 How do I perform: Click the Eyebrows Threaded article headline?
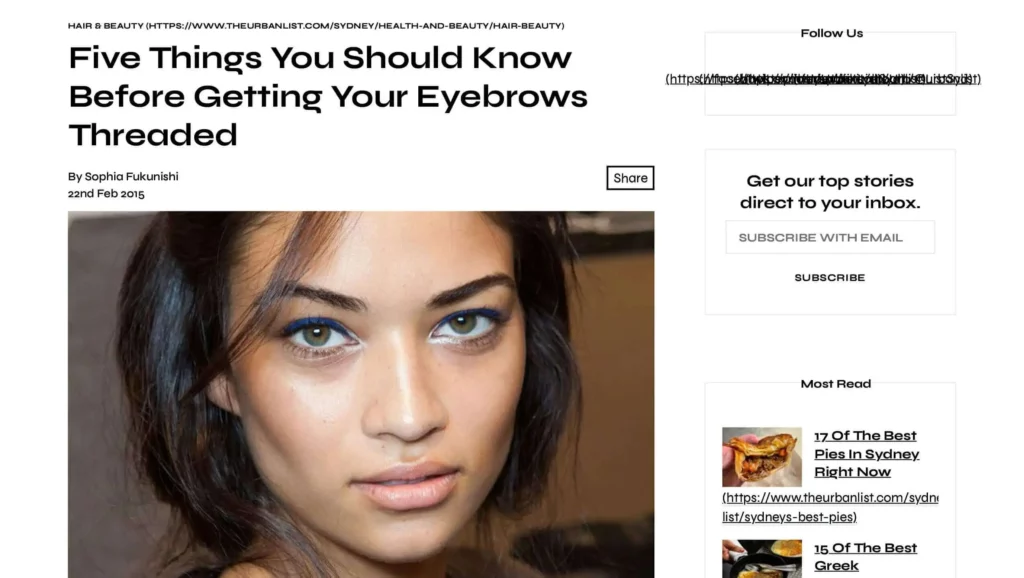point(328,96)
